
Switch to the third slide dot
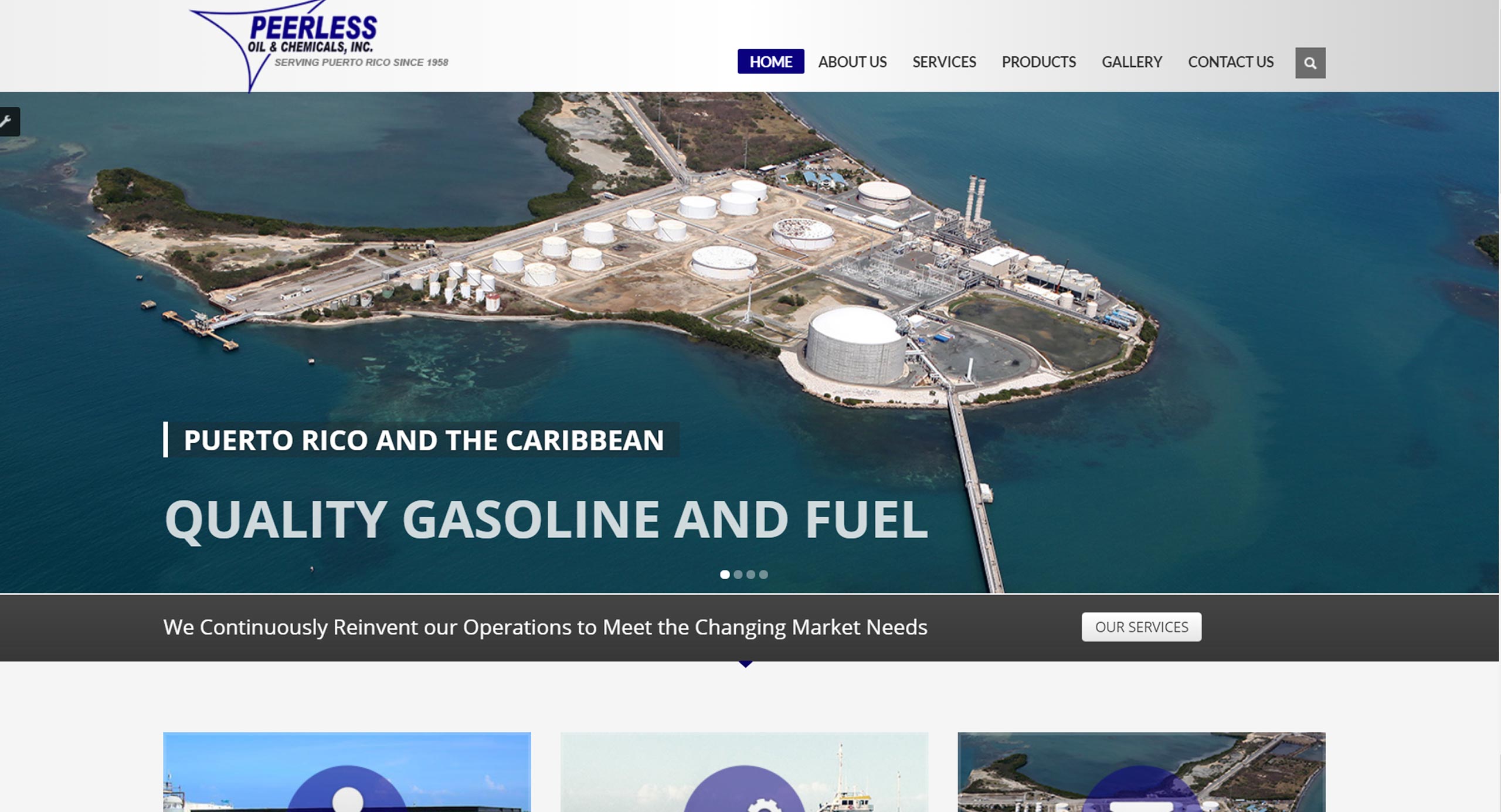coord(750,575)
